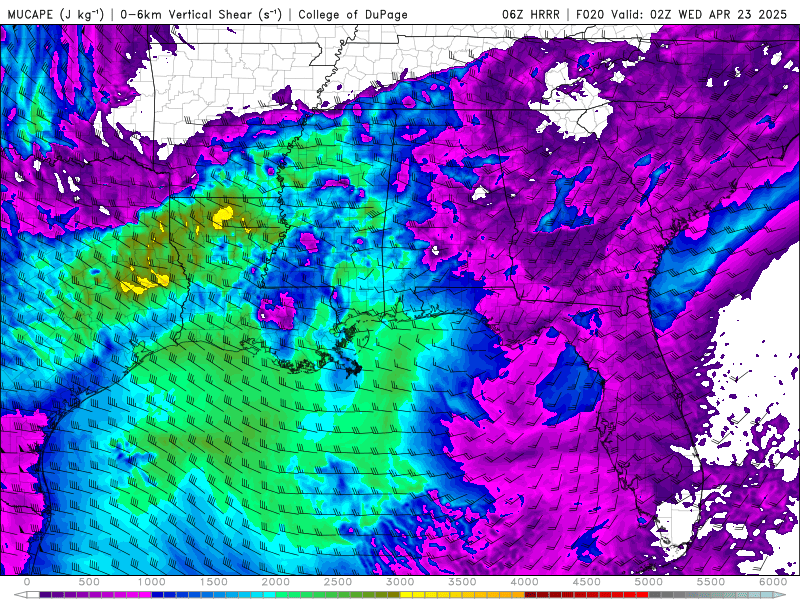The width and height of the screenshot is (800, 600).
Task: Click the 500 label on the color scale
Action: 89,582
